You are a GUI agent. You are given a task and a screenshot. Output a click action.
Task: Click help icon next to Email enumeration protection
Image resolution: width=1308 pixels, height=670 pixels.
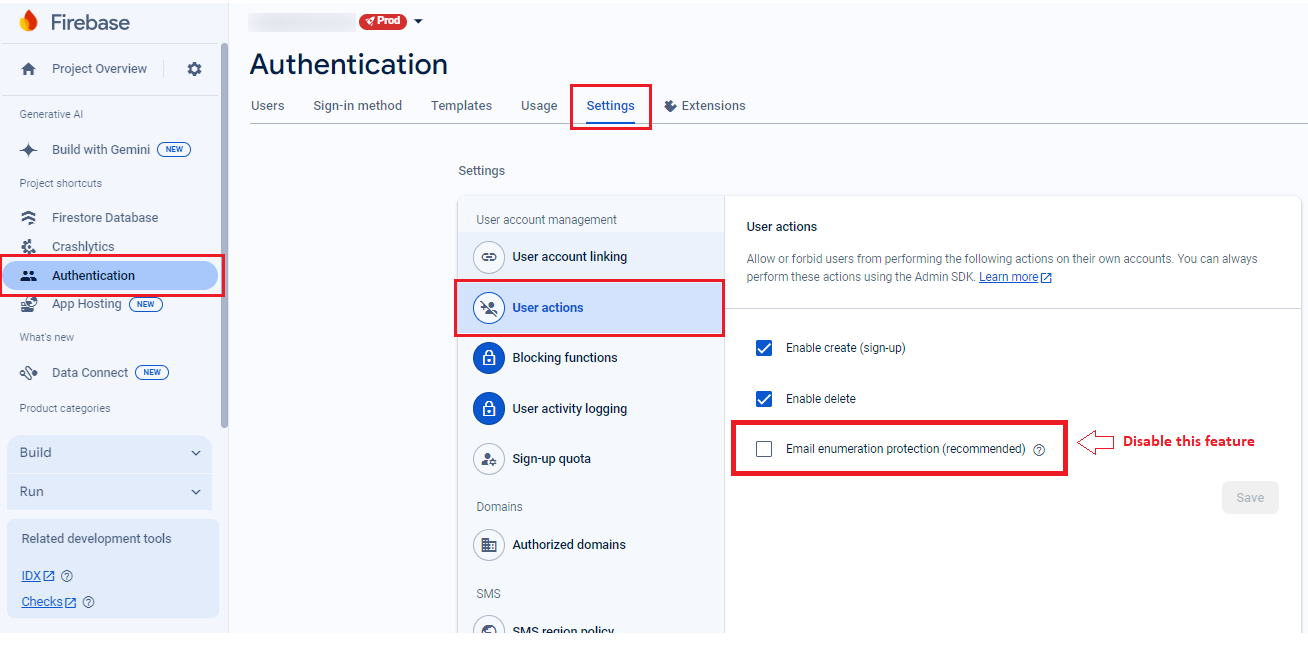(x=1039, y=450)
